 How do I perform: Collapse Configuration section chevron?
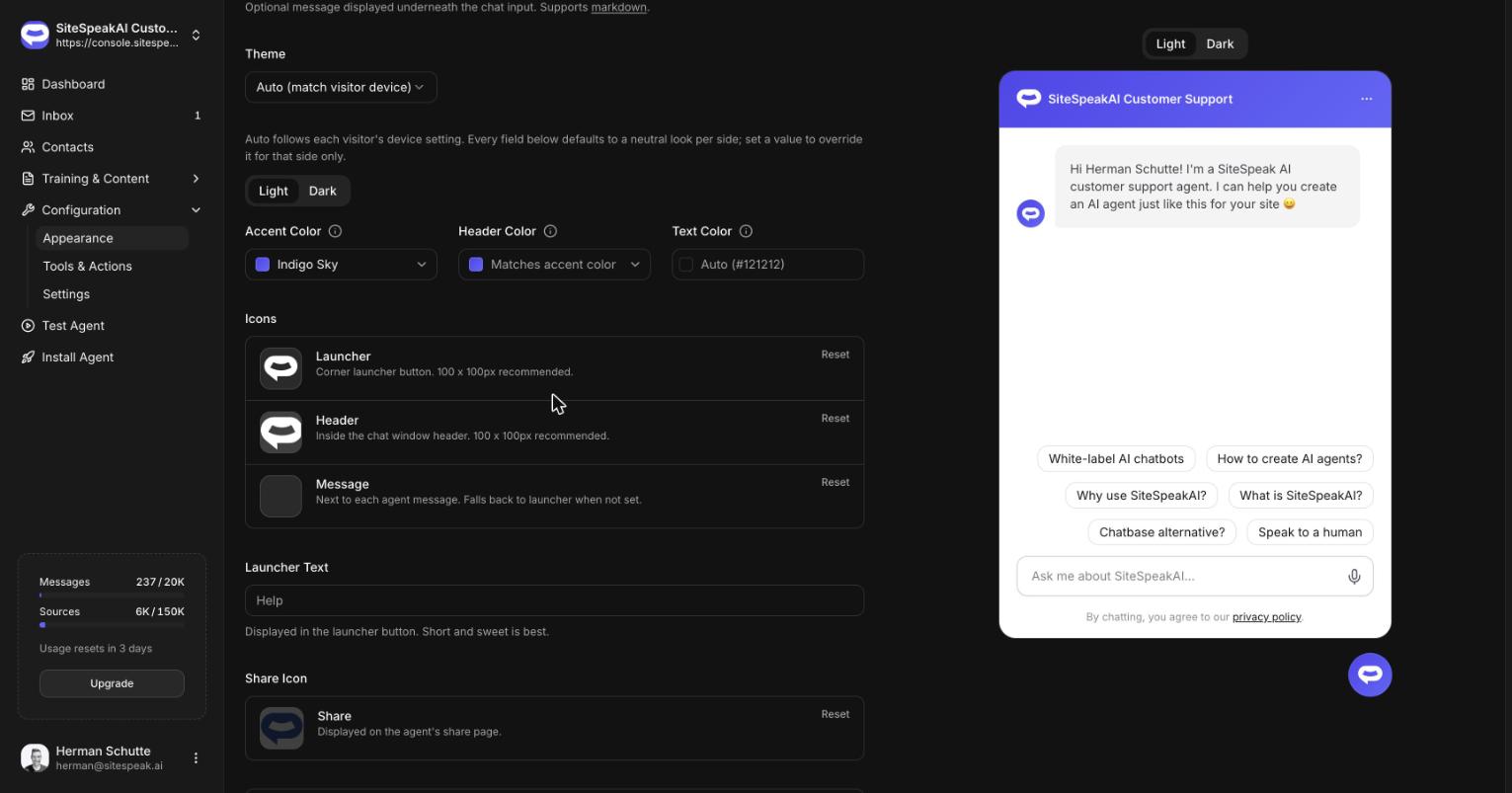(196, 210)
